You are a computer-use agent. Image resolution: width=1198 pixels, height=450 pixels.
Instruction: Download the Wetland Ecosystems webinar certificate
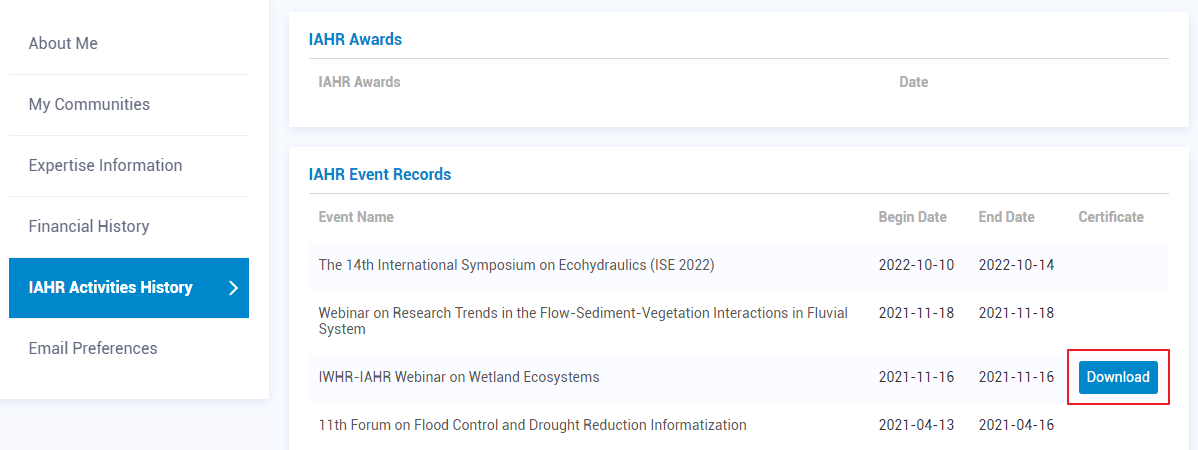point(1118,378)
